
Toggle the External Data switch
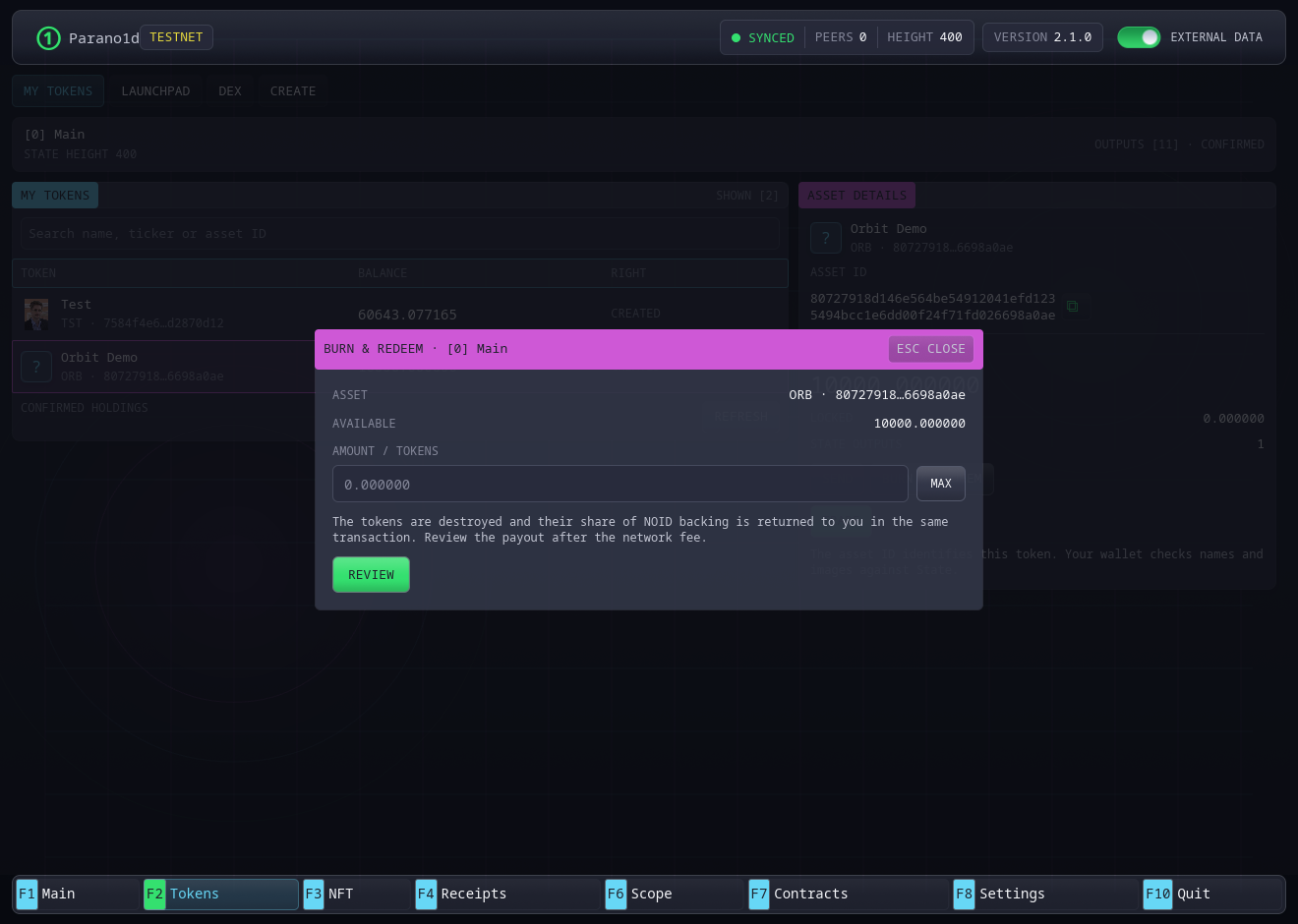1139,37
